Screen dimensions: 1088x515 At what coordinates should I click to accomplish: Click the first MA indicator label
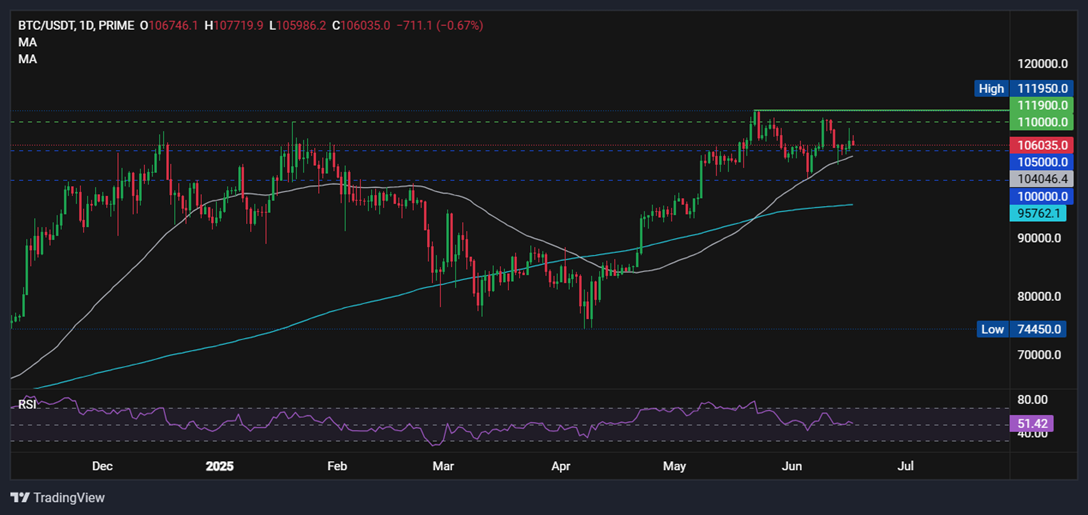point(28,42)
